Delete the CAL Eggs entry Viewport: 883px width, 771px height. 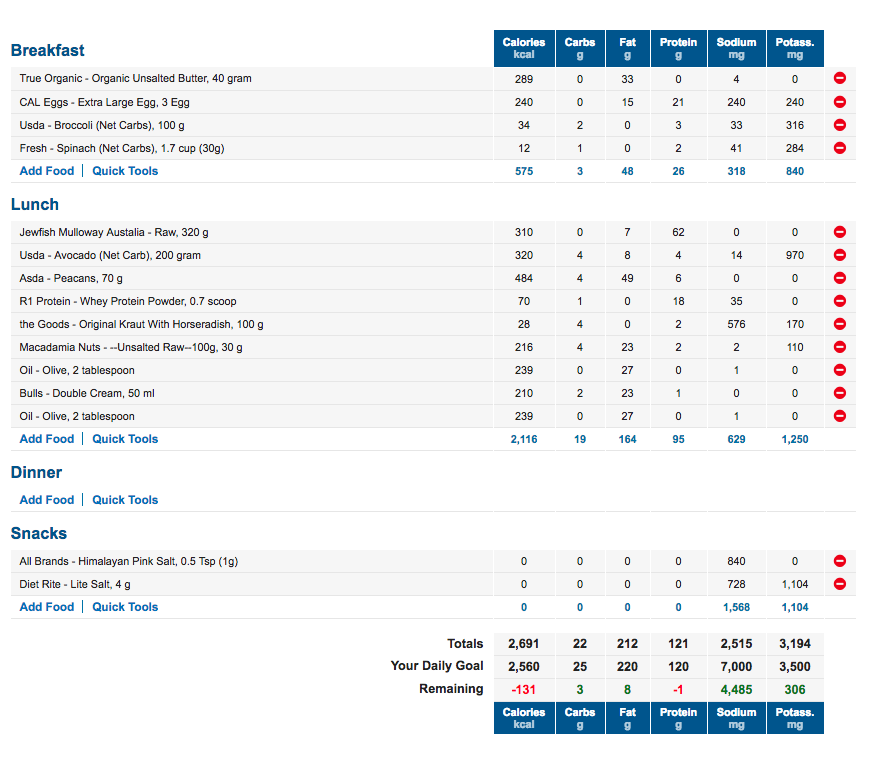tap(840, 102)
